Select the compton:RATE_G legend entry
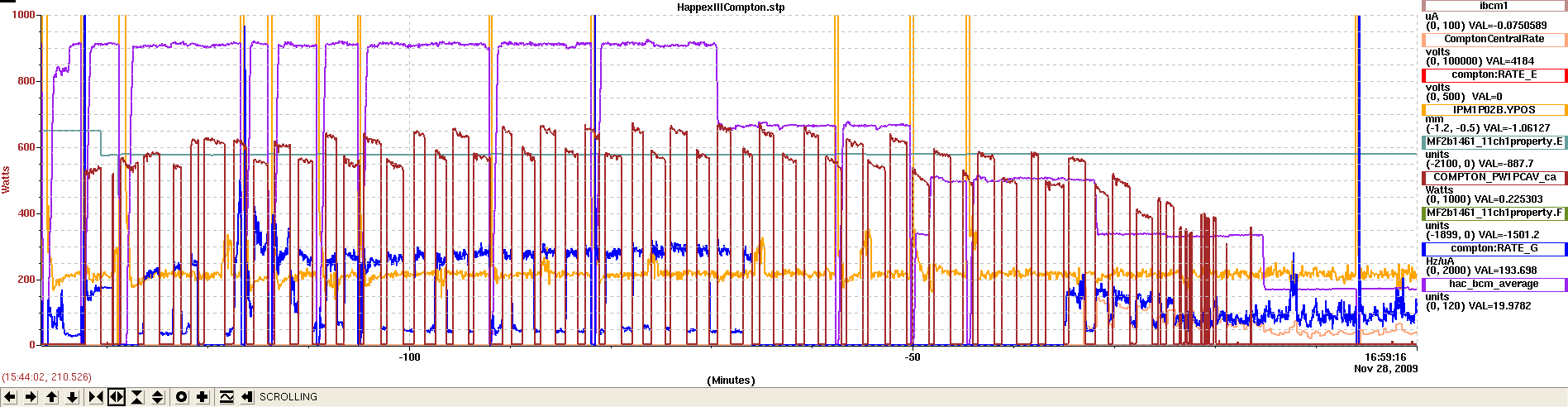This screenshot has height=407, width=1568. tap(1494, 248)
